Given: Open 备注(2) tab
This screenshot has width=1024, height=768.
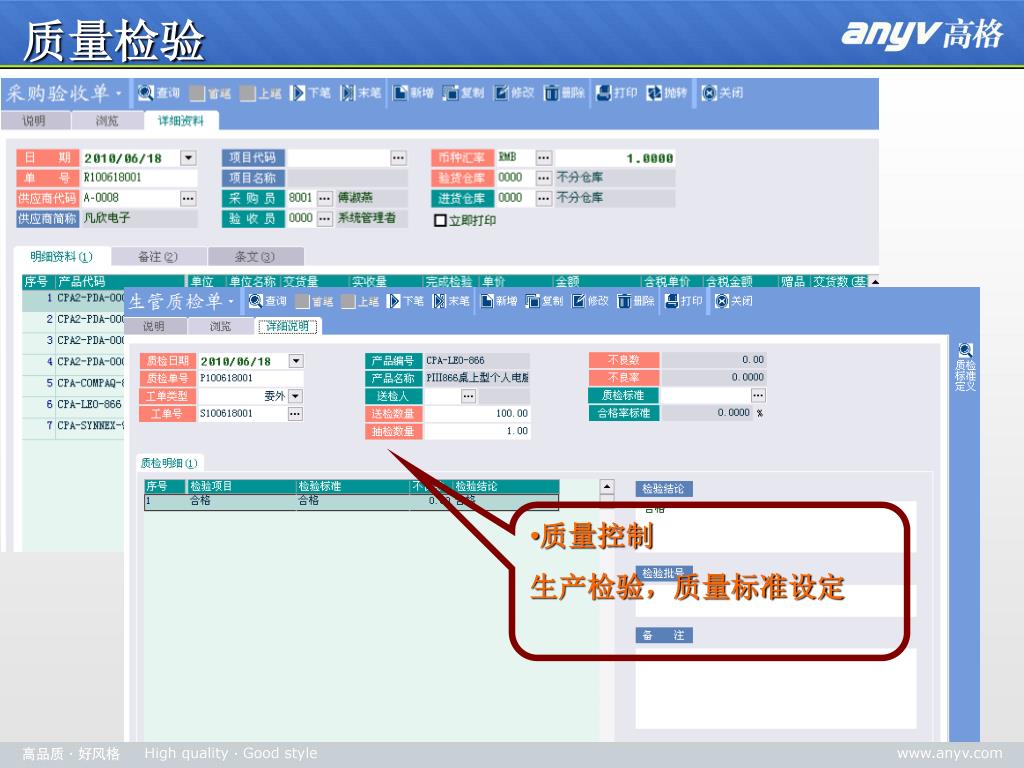Looking at the screenshot, I should click(158, 257).
